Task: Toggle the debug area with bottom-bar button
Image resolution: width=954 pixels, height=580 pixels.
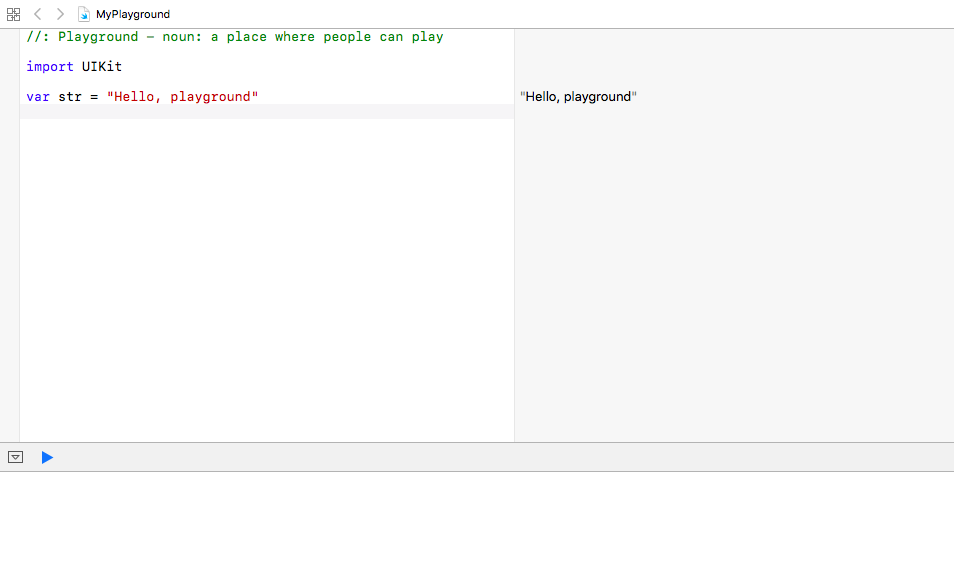Action: point(15,457)
